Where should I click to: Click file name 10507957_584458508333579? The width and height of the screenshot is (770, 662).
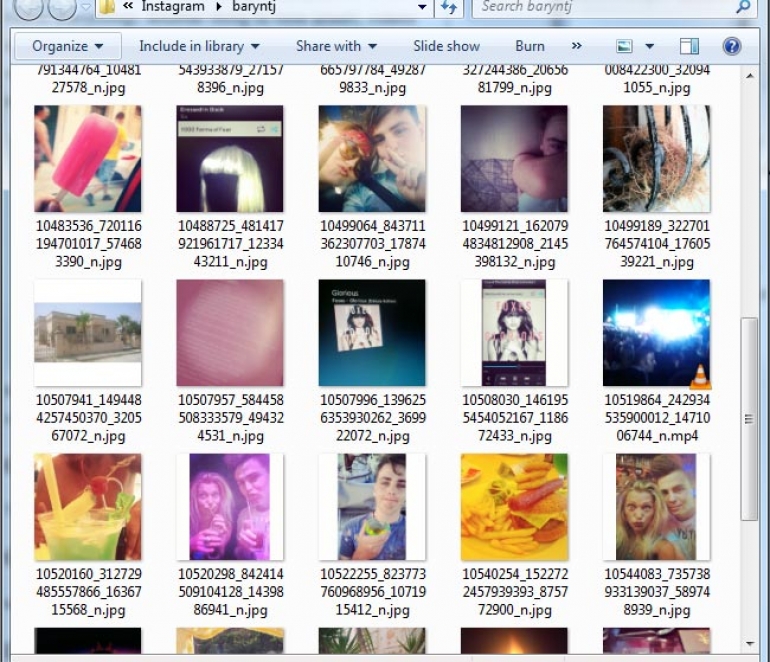point(230,417)
